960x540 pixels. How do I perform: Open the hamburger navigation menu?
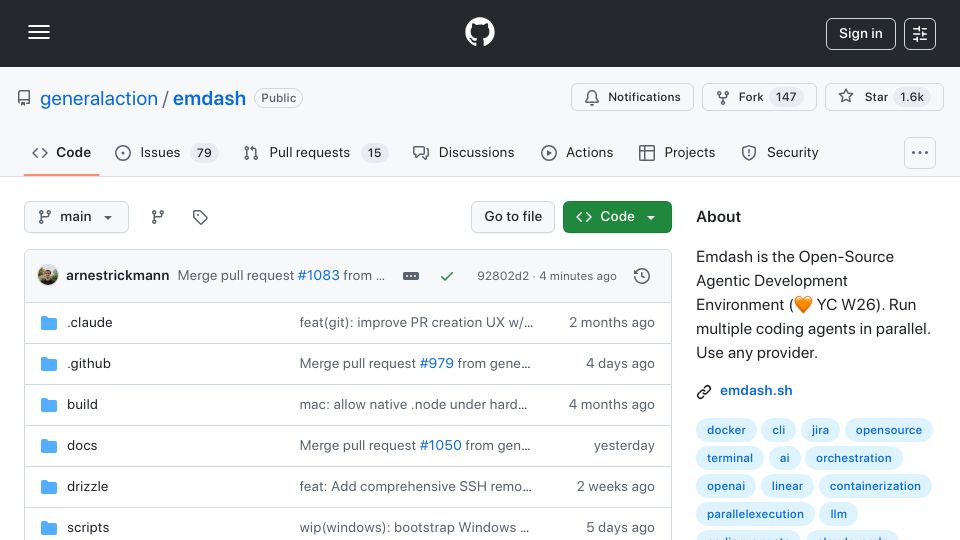point(39,32)
